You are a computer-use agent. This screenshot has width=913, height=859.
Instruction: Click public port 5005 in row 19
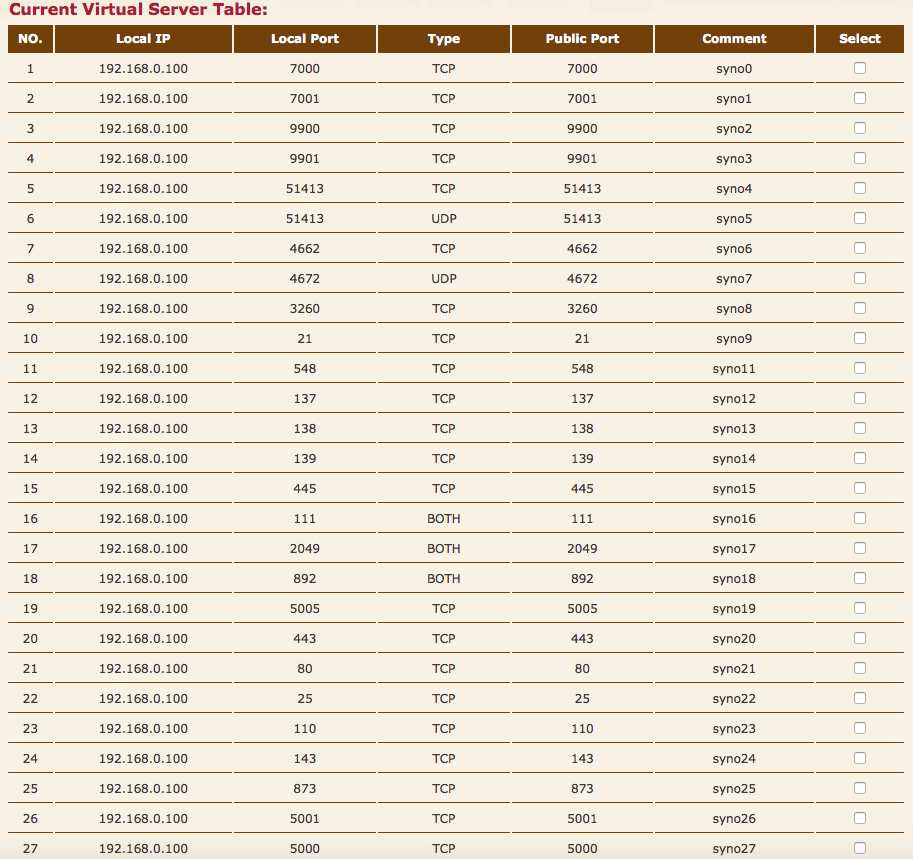pos(582,609)
